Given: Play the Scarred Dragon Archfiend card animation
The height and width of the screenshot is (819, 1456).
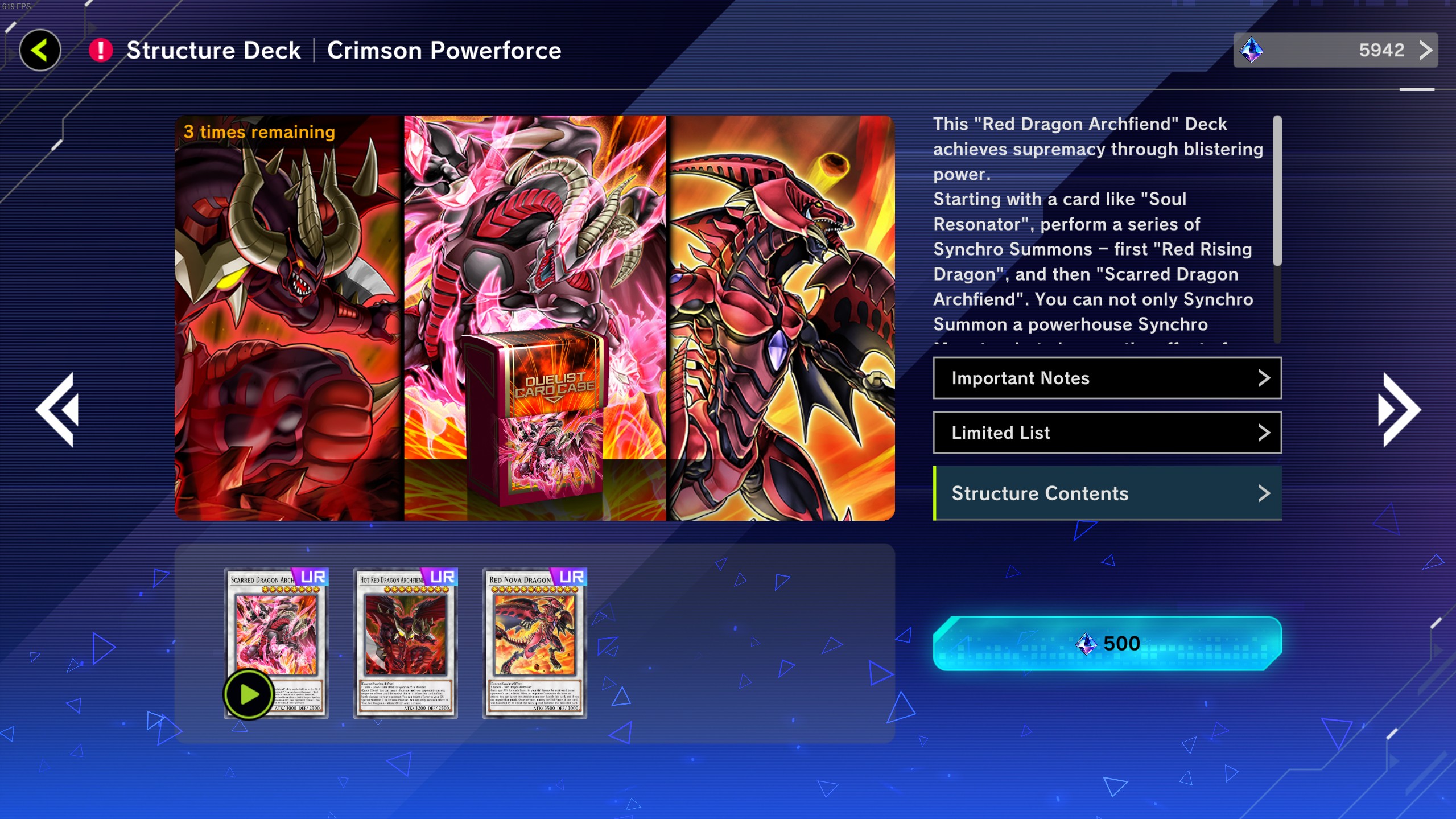Looking at the screenshot, I should click(x=249, y=694).
